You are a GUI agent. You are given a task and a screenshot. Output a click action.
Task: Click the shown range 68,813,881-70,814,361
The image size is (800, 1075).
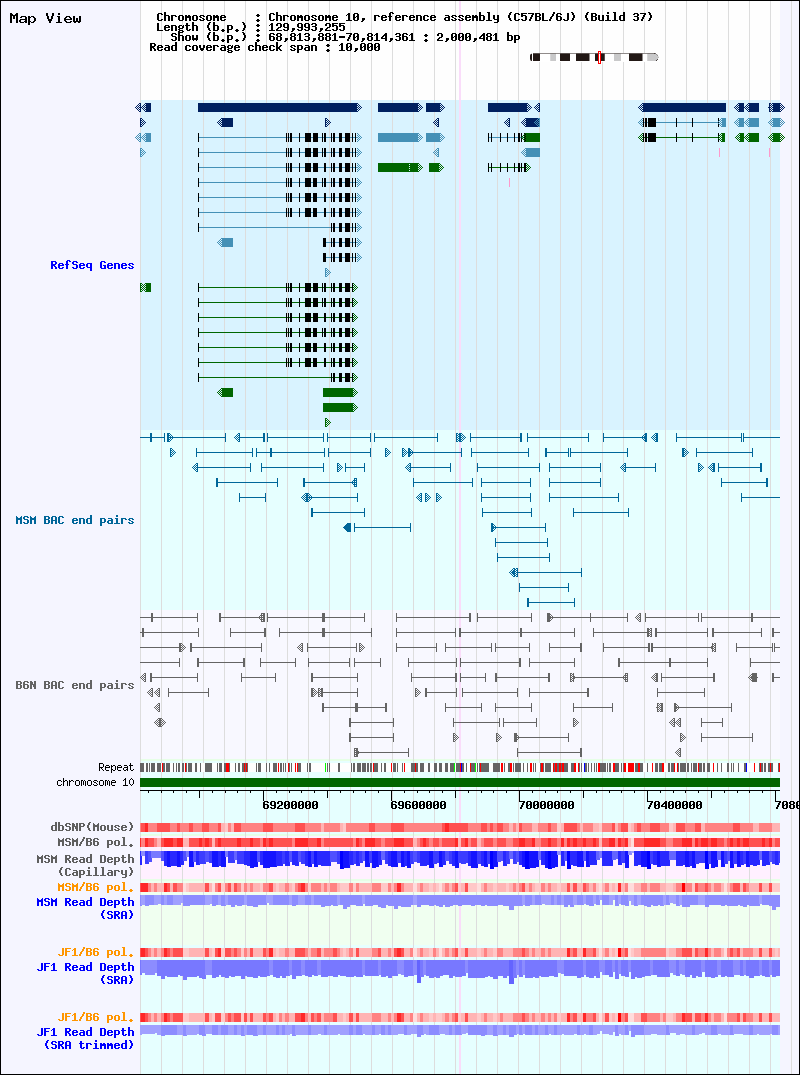point(341,37)
